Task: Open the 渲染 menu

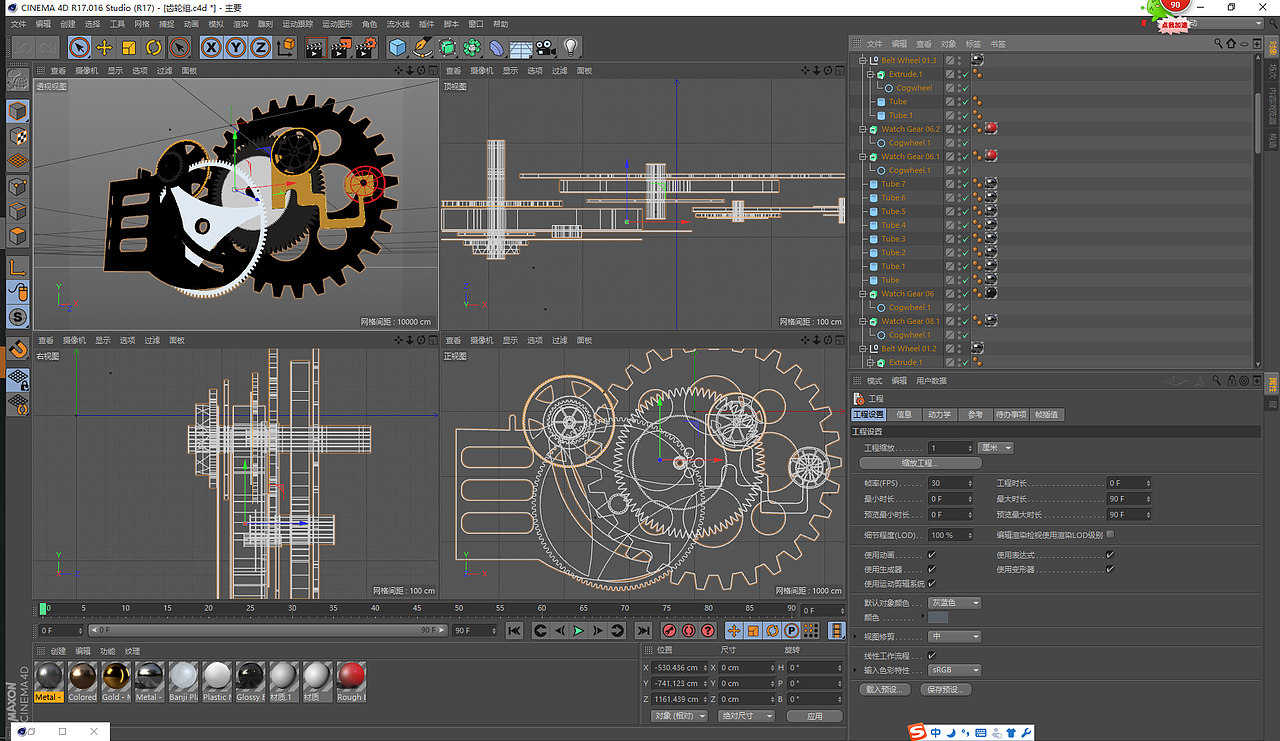Action: tap(241, 24)
